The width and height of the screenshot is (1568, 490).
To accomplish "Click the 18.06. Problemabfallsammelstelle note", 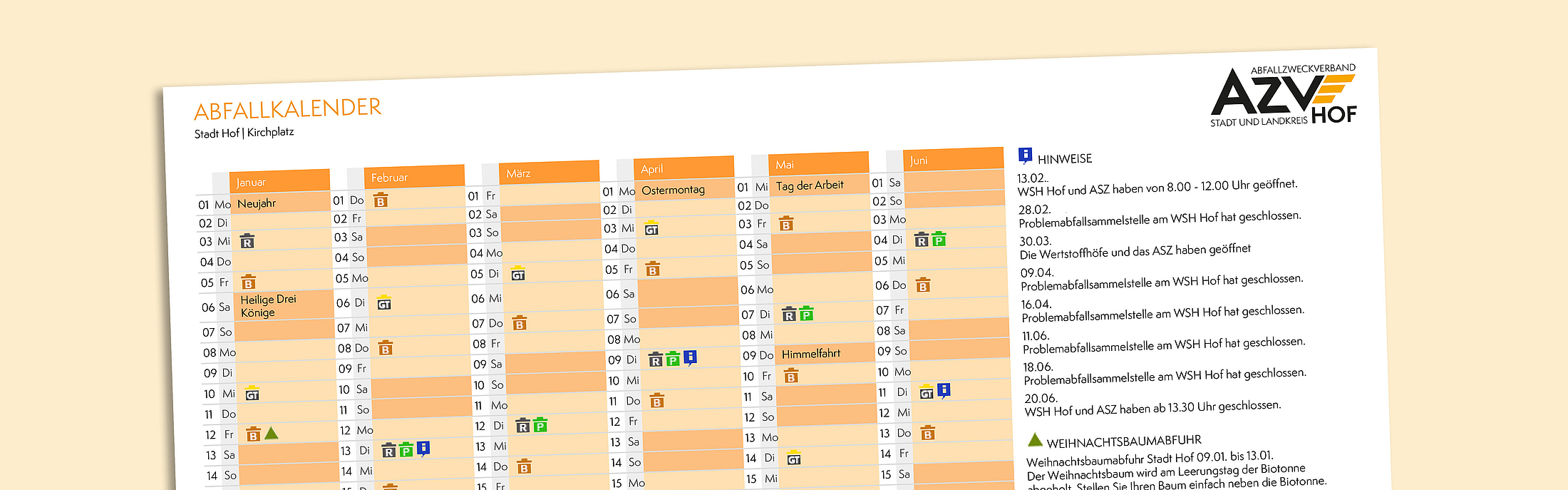I will coord(1165,373).
